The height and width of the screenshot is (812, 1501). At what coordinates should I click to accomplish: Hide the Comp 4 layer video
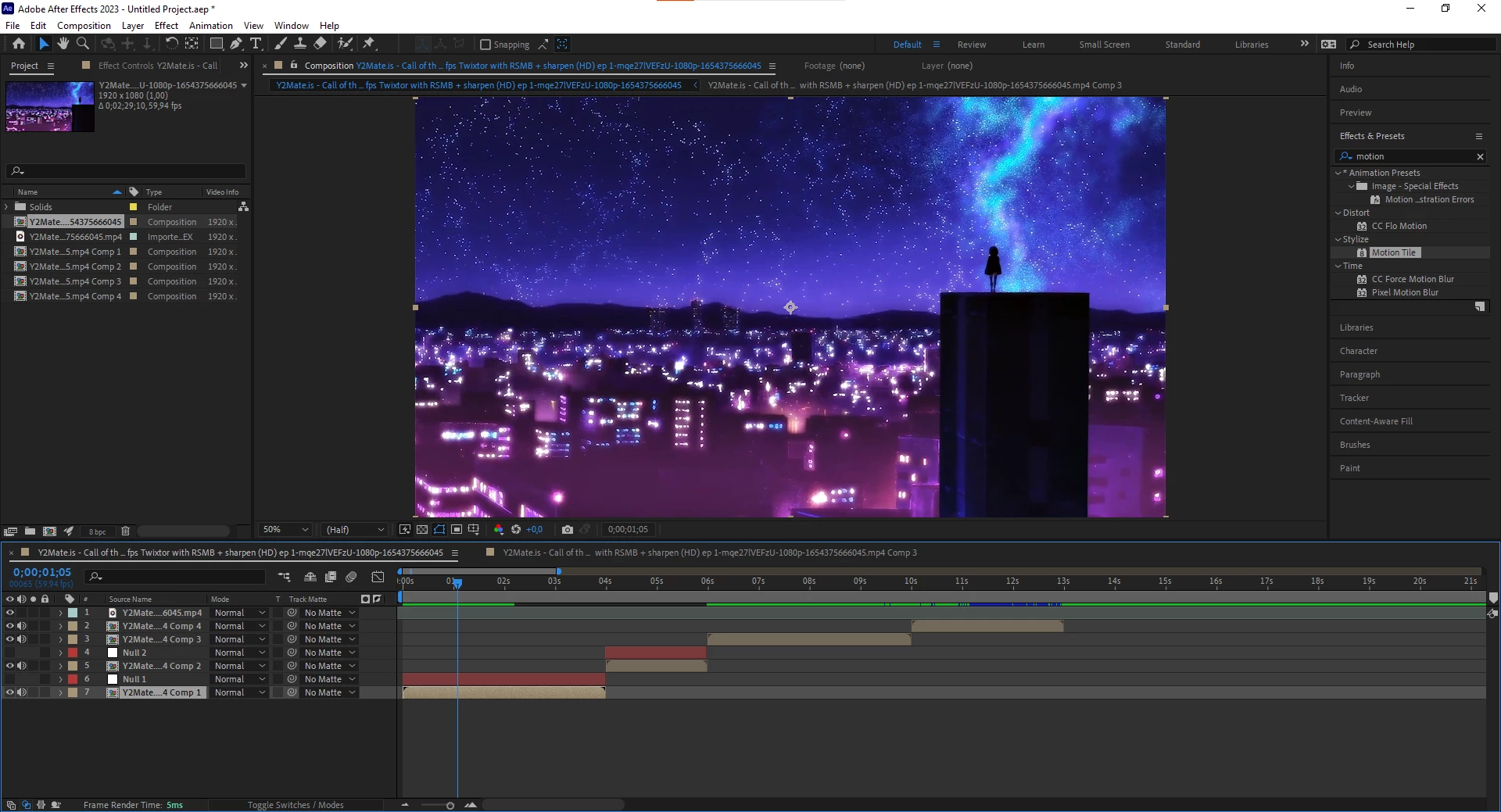click(10, 626)
